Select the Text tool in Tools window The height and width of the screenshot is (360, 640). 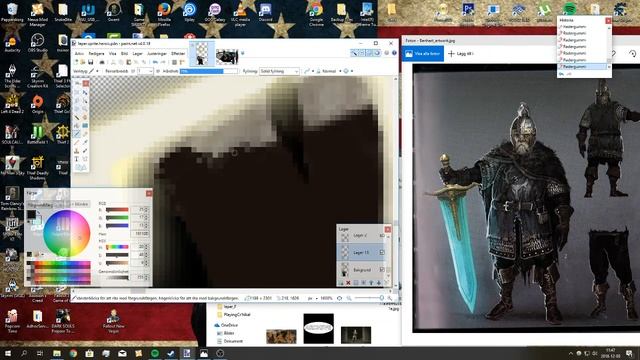(76, 159)
